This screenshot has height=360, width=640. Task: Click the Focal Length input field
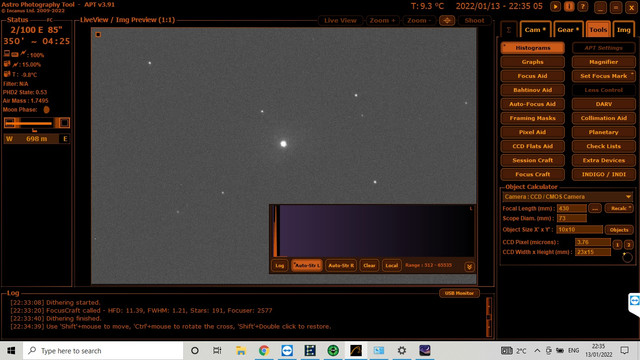coord(572,209)
